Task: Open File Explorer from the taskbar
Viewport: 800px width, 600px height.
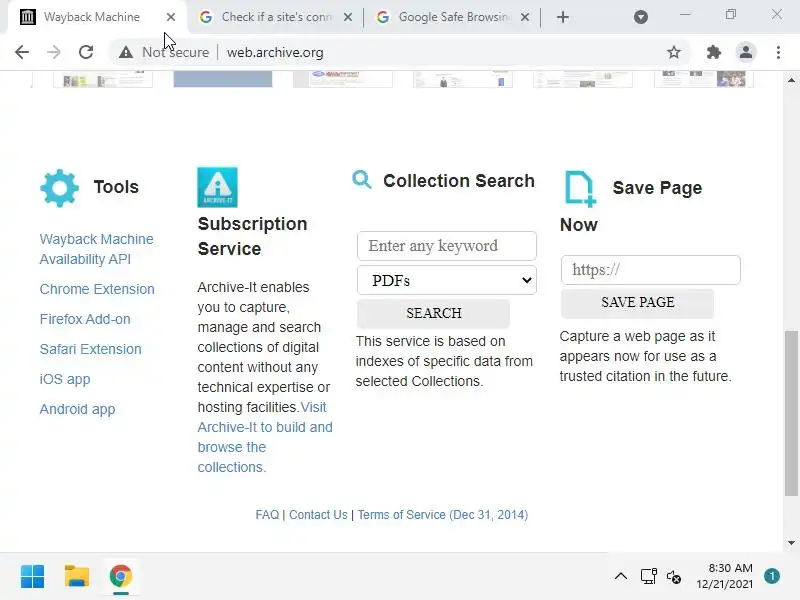Action: [x=77, y=577]
